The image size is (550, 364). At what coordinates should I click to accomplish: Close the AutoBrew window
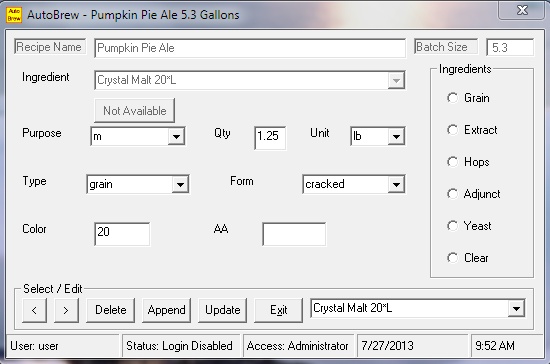point(522,10)
